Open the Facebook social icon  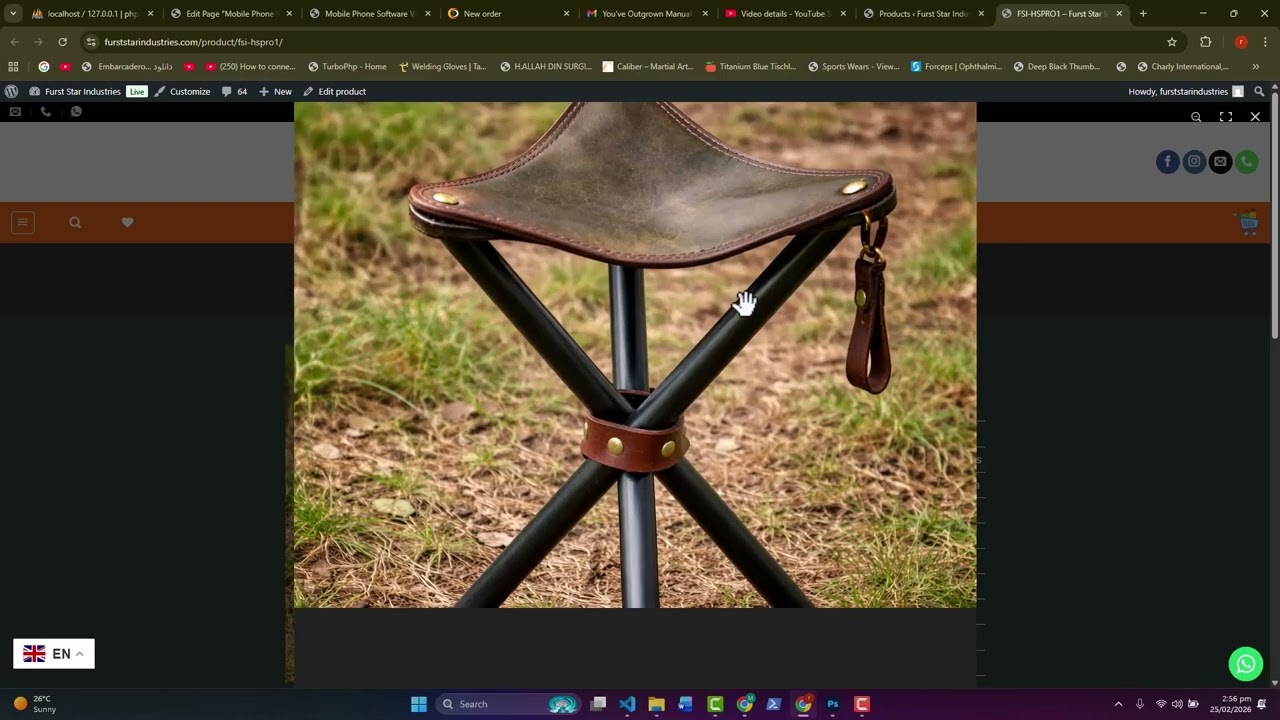[x=1167, y=161]
